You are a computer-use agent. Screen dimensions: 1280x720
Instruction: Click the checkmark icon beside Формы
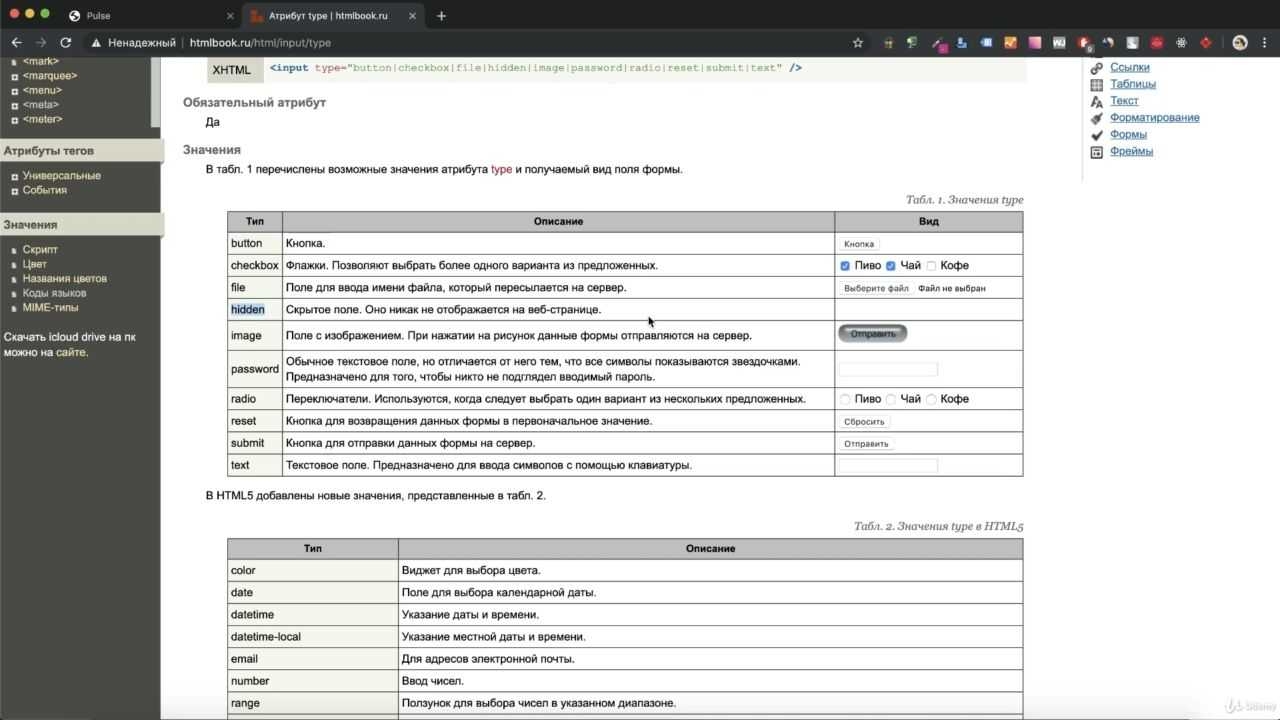tap(1097, 135)
